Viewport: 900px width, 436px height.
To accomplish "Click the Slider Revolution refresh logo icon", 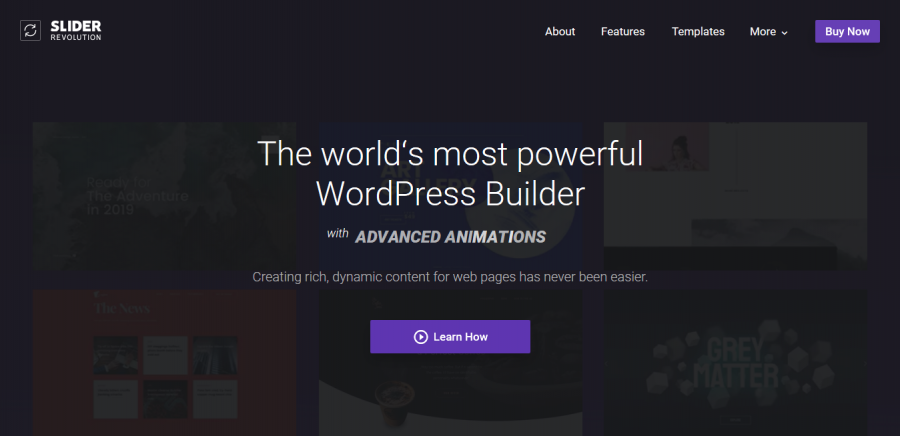I will click(30, 30).
